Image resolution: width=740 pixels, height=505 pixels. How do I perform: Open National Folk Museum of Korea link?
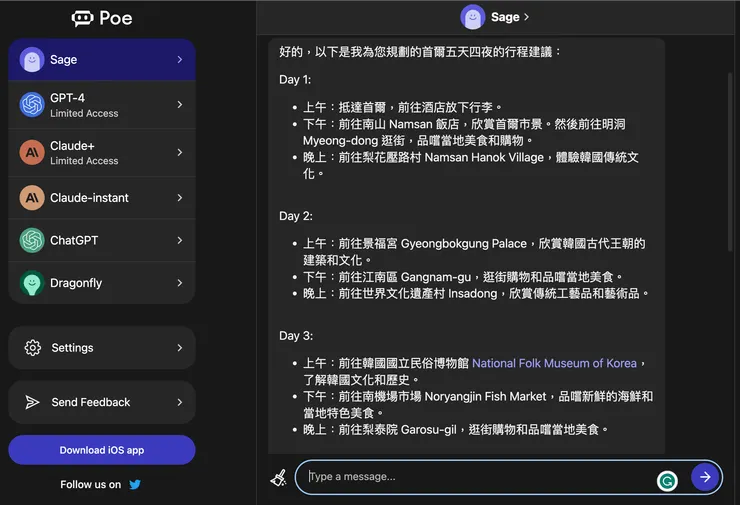554,363
